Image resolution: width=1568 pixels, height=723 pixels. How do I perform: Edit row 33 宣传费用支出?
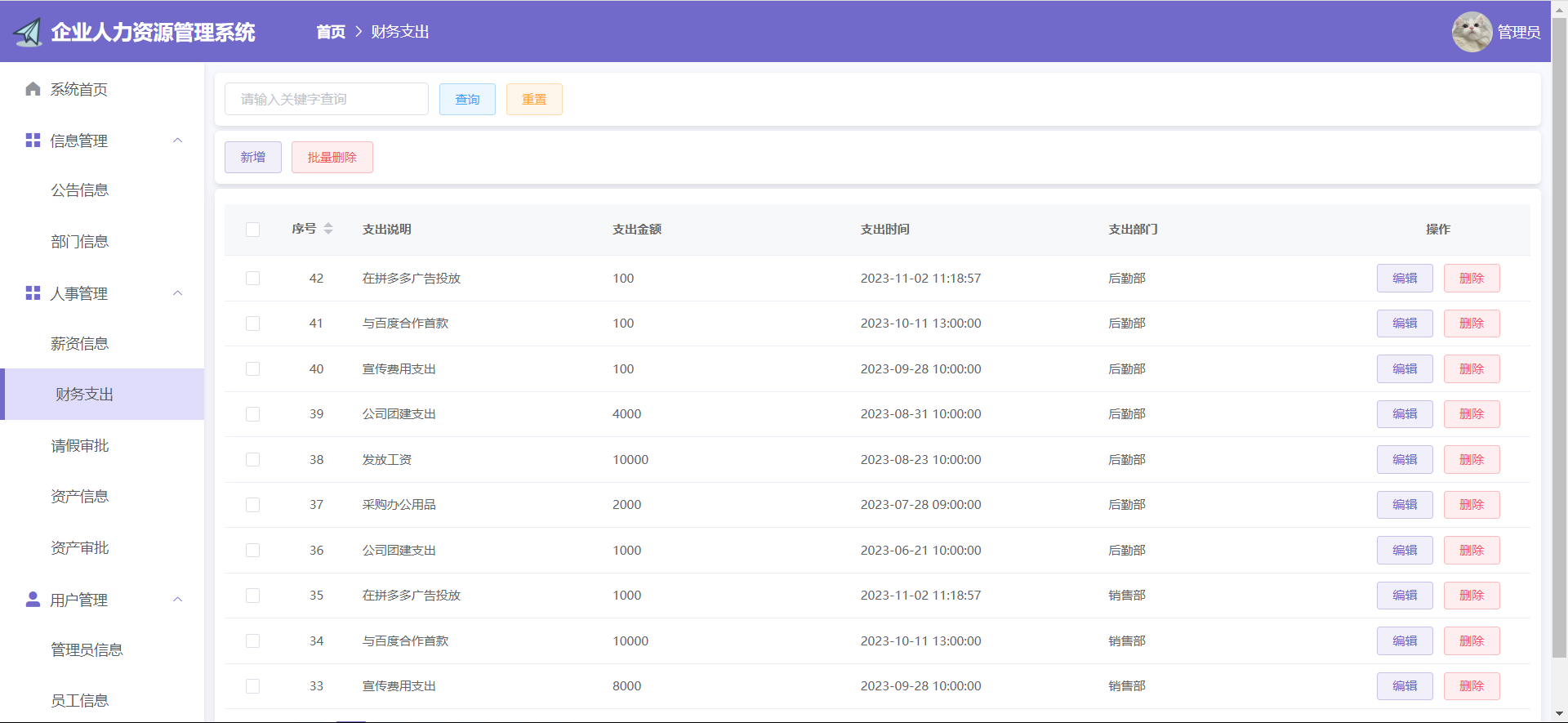click(x=1405, y=686)
